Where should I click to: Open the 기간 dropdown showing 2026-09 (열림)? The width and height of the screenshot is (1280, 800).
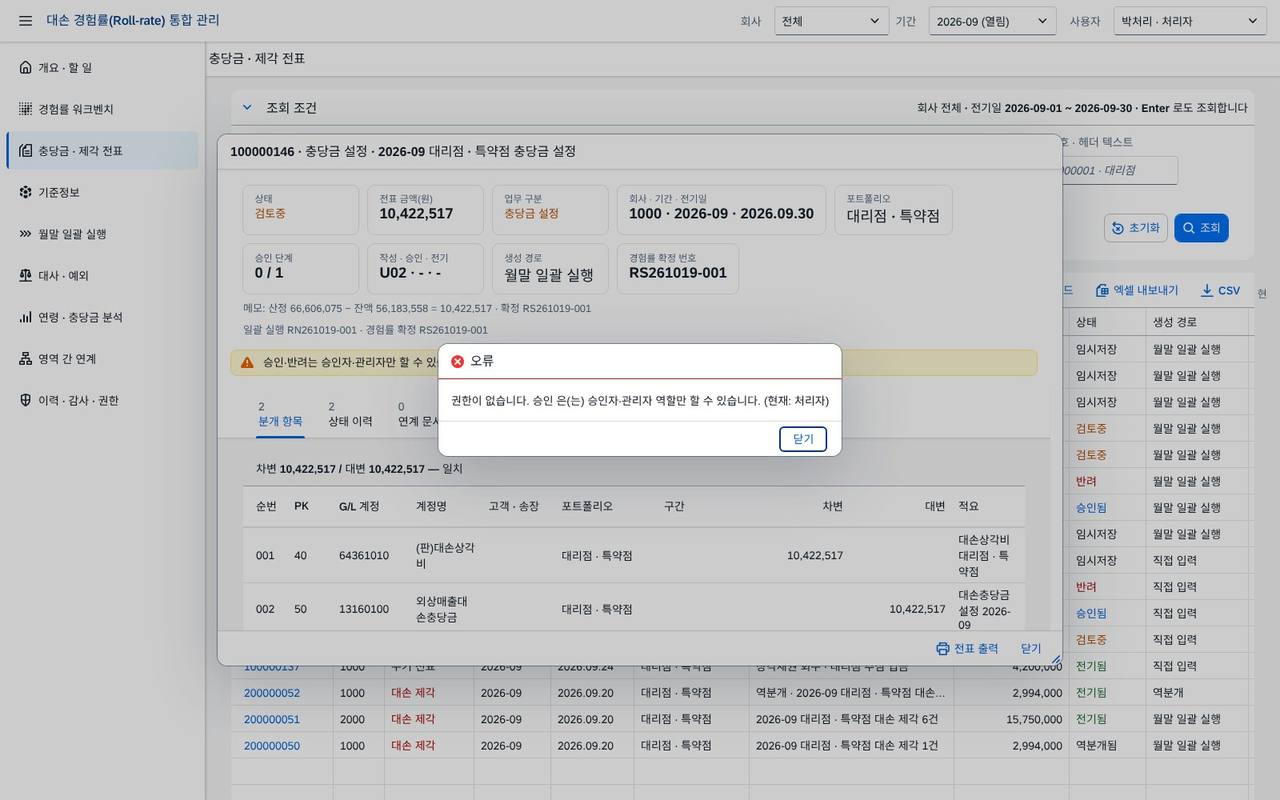coord(992,21)
